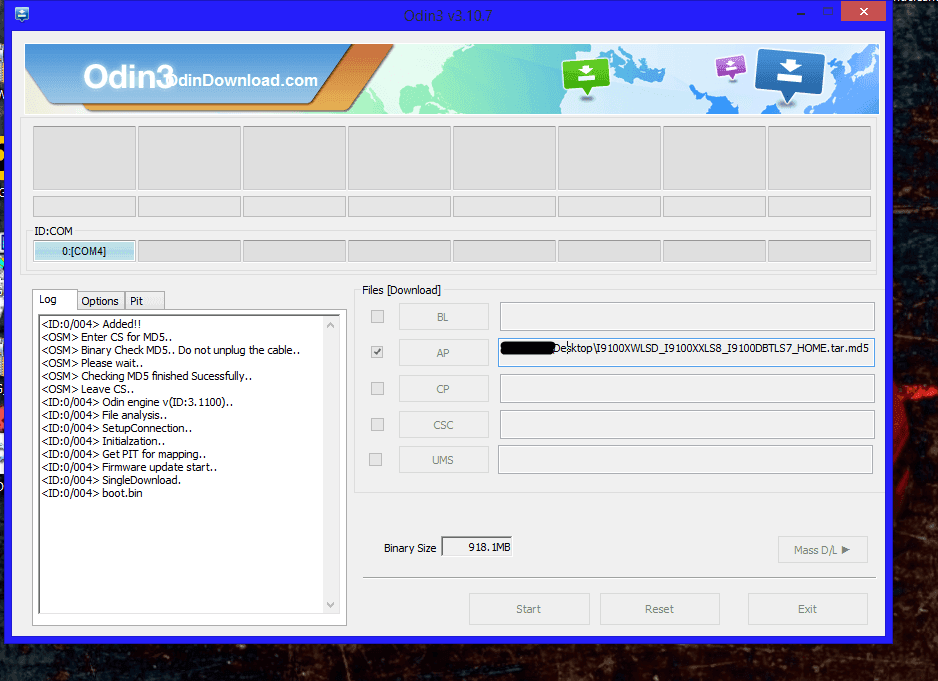The width and height of the screenshot is (938, 681).
Task: Click the BL file button
Action: [x=444, y=317]
